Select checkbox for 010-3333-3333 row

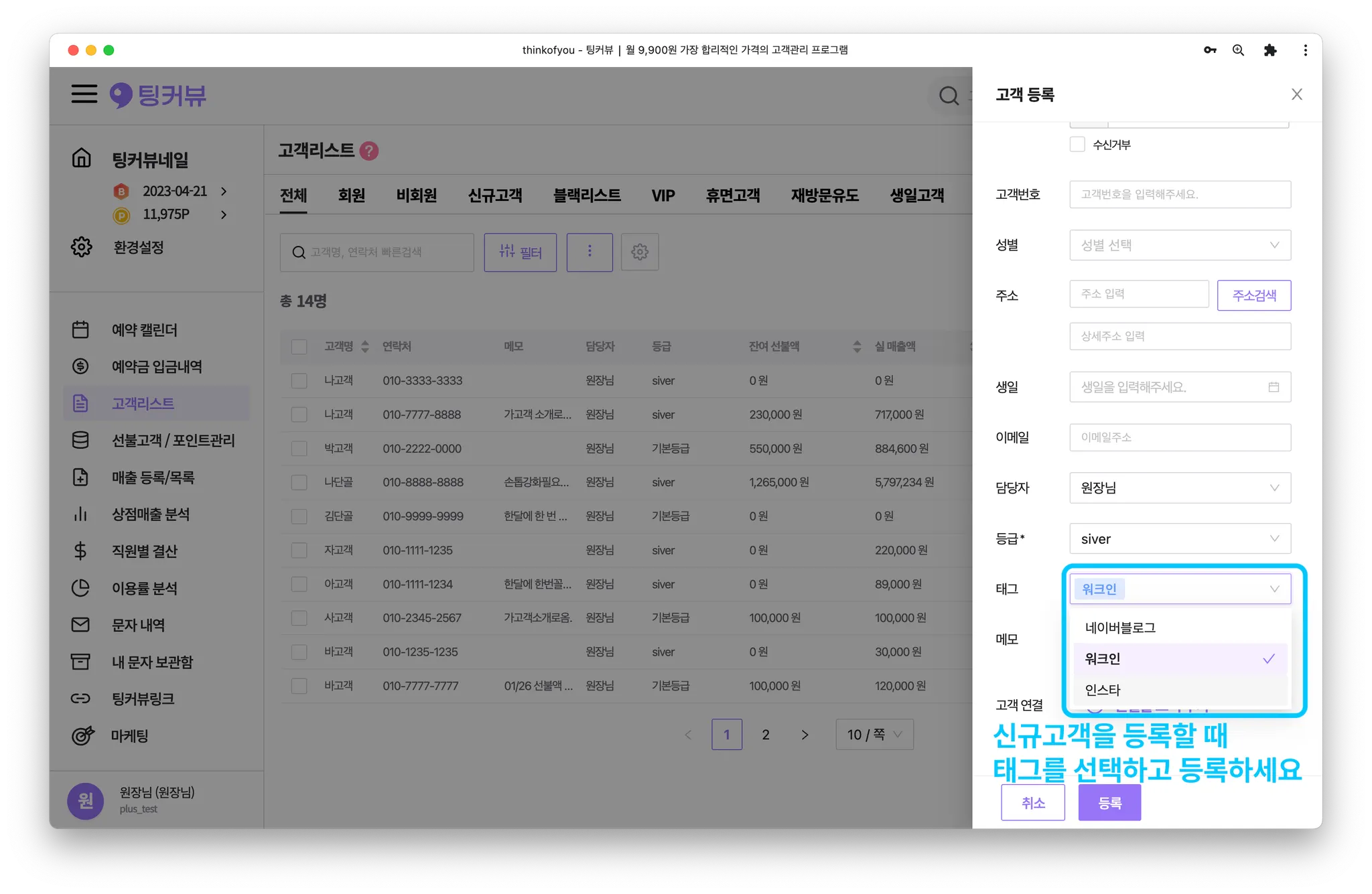coord(299,380)
